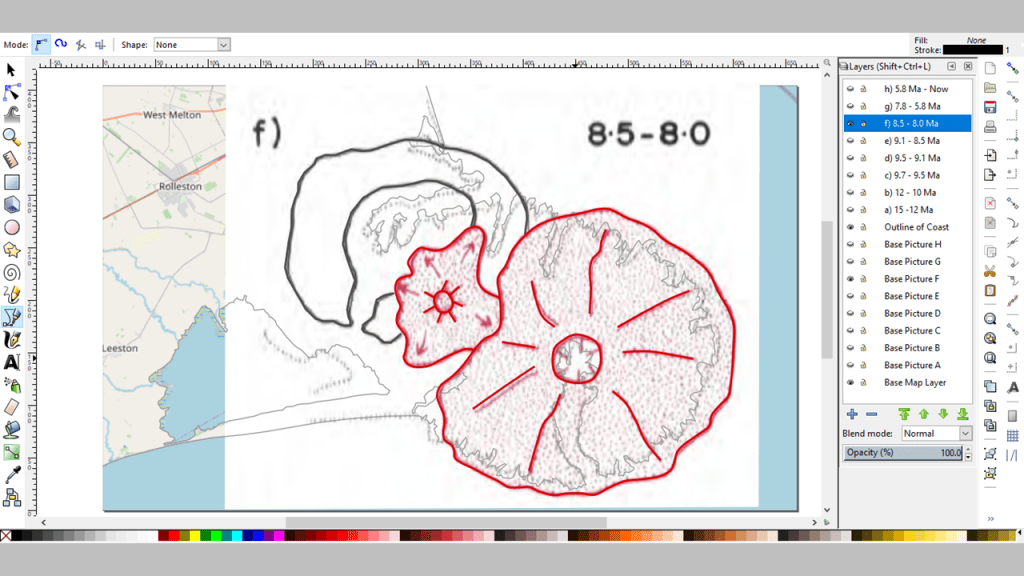Pick the Spiral tool
Viewport: 1024px width, 576px height.
(x=12, y=272)
